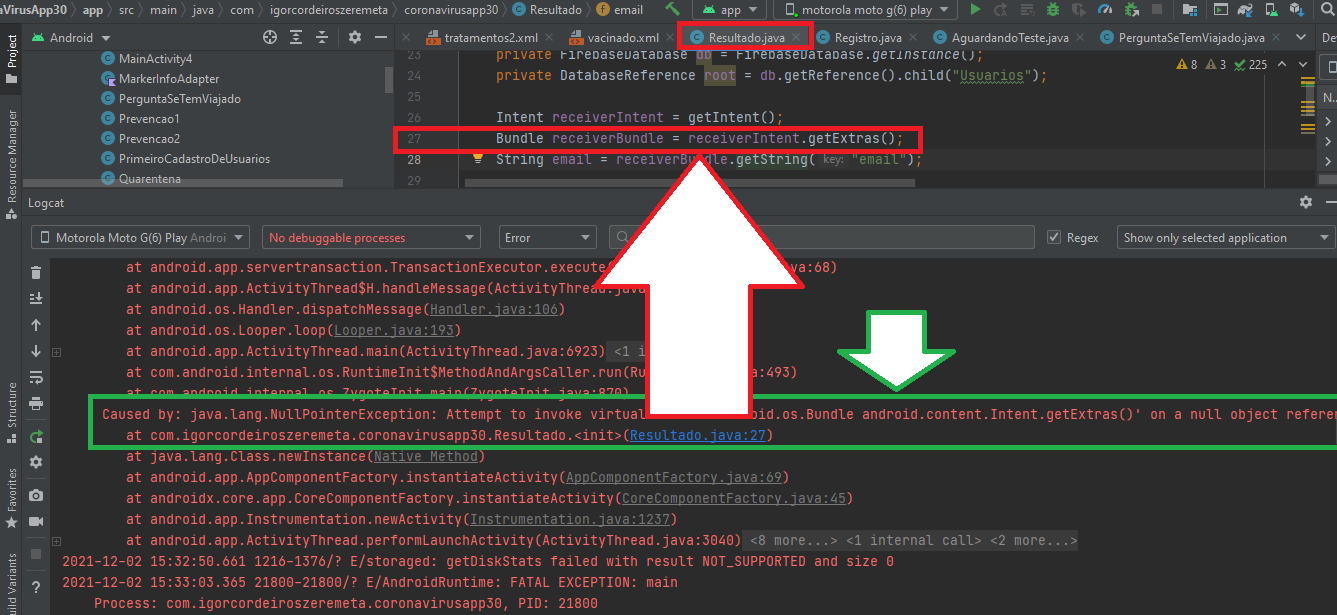The image size is (1337, 615).
Task: Select Quarentena in project tree
Action: pos(149,178)
